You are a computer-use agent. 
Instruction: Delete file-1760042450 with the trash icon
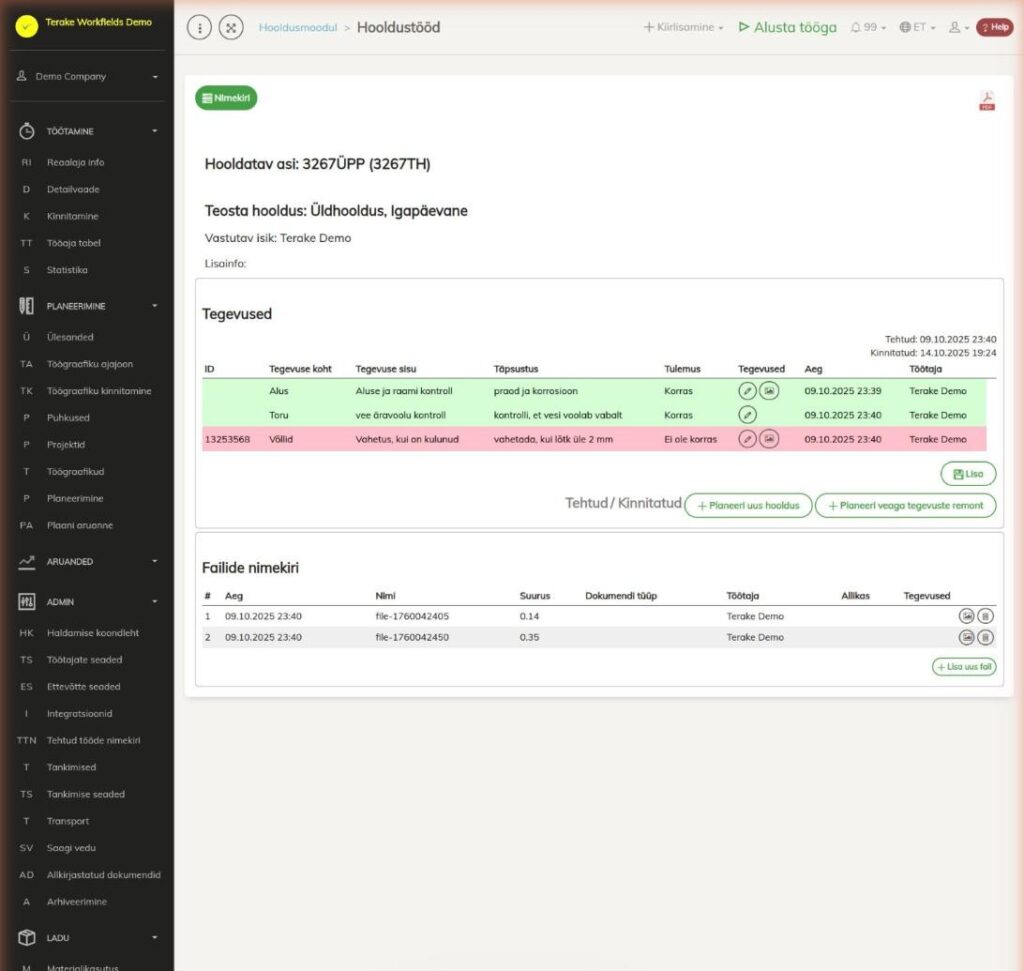(x=985, y=637)
